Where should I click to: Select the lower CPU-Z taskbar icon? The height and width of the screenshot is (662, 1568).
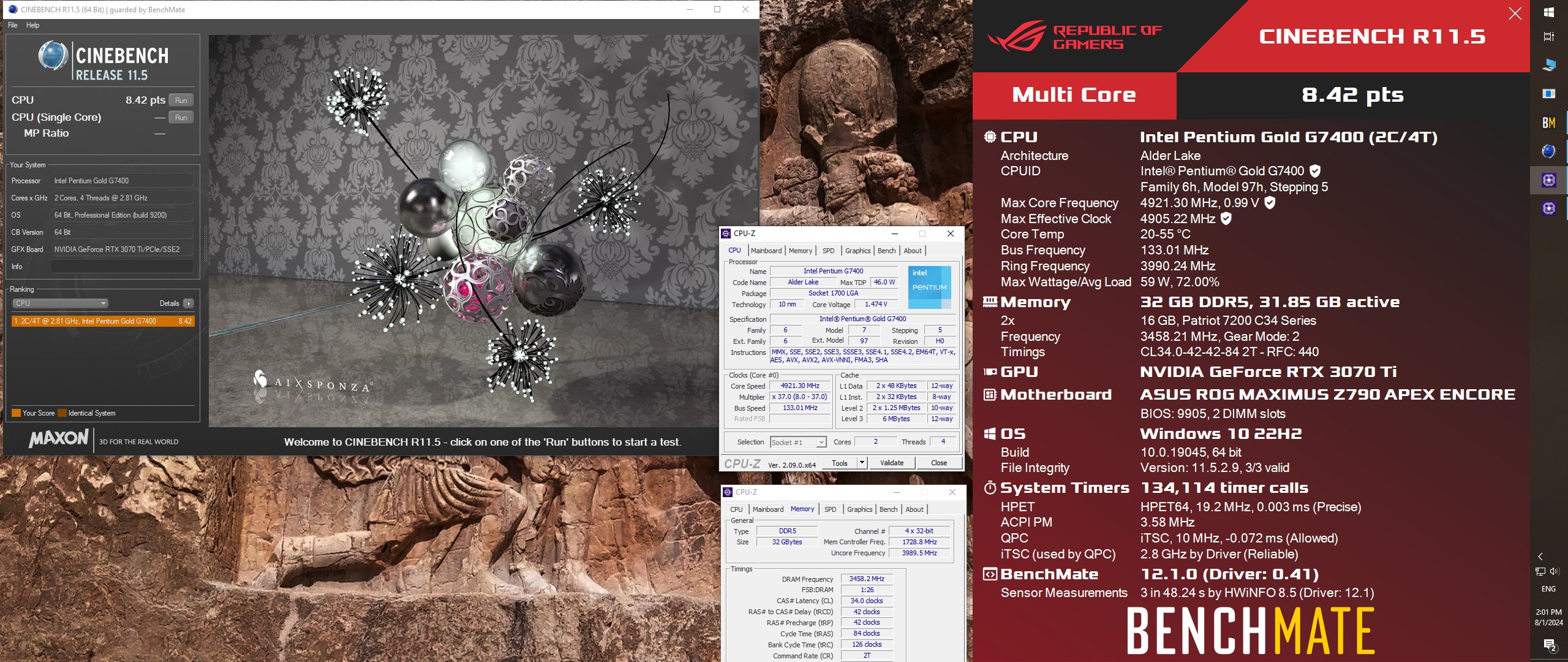pyautogui.click(x=1548, y=209)
